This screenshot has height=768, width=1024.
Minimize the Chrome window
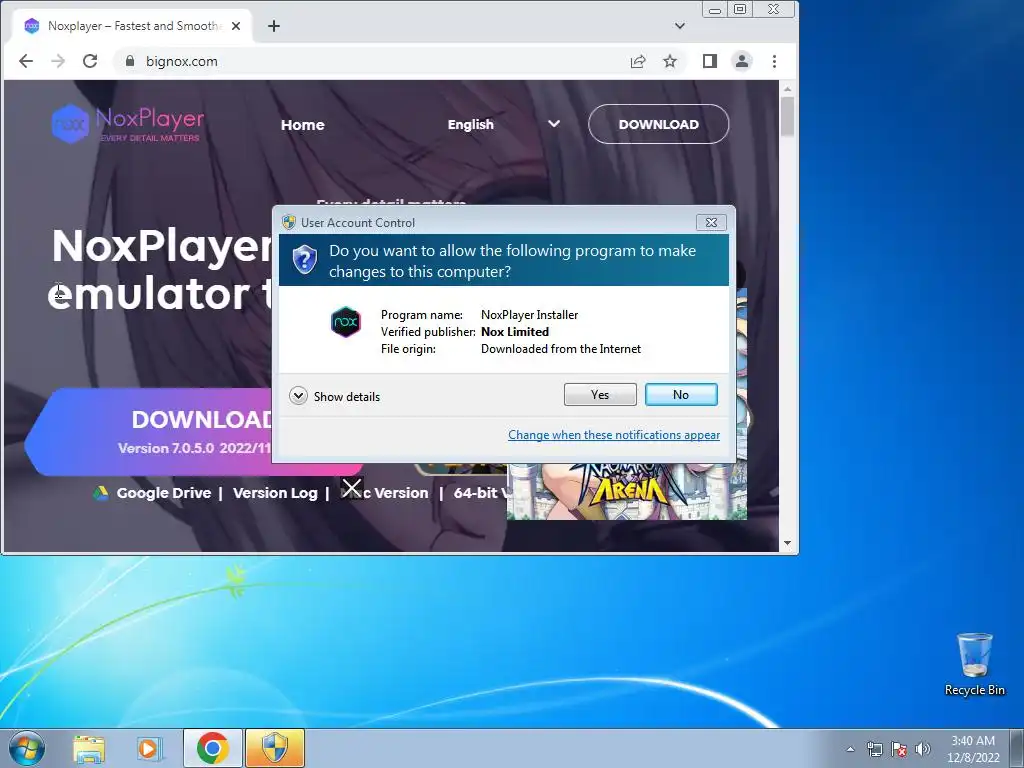click(715, 10)
